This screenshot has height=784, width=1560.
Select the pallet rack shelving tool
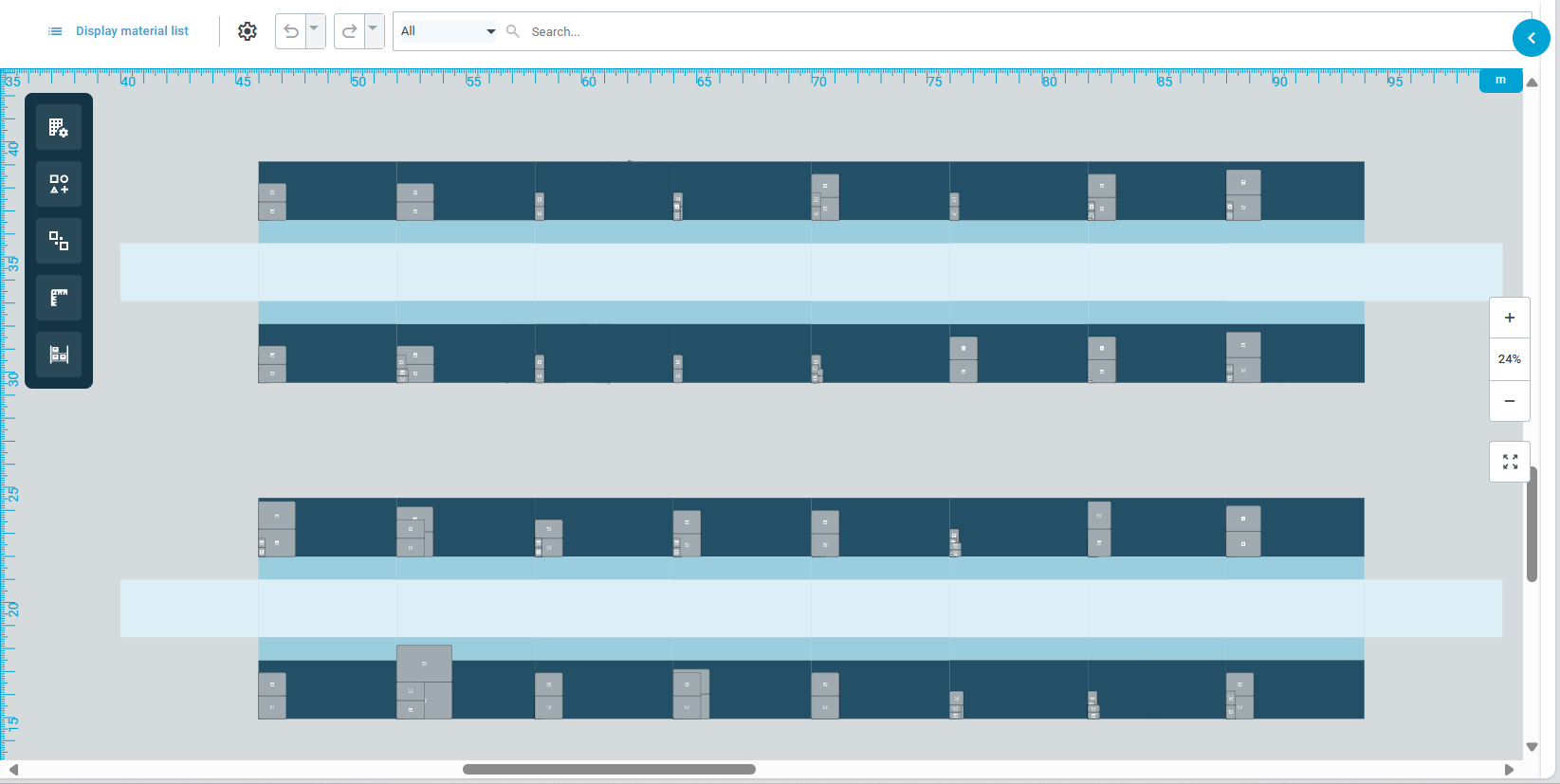[59, 355]
